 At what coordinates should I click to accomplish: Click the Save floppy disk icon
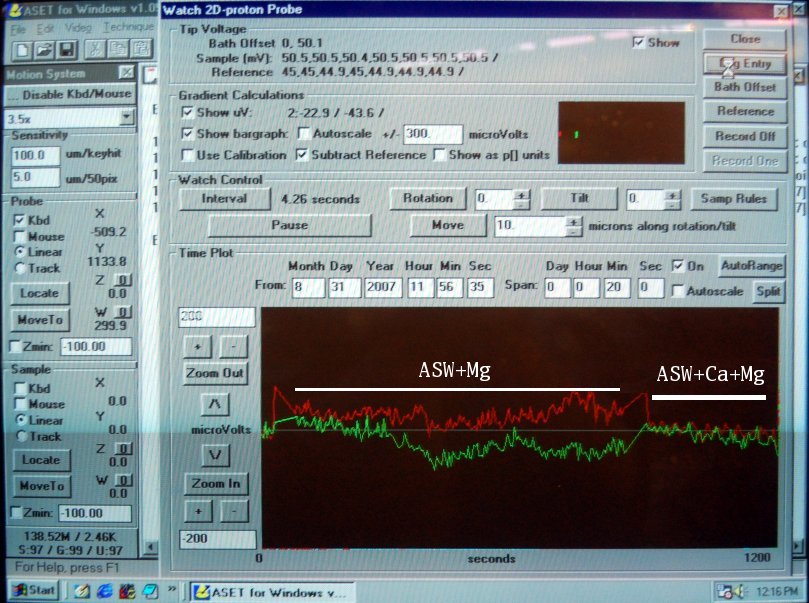(x=68, y=50)
